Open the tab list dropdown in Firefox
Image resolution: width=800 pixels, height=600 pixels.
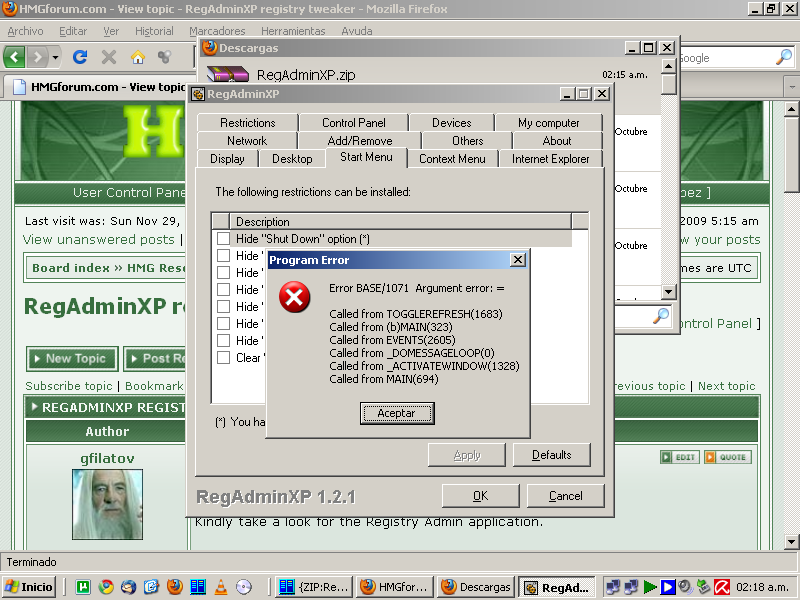pyautogui.click(x=792, y=87)
